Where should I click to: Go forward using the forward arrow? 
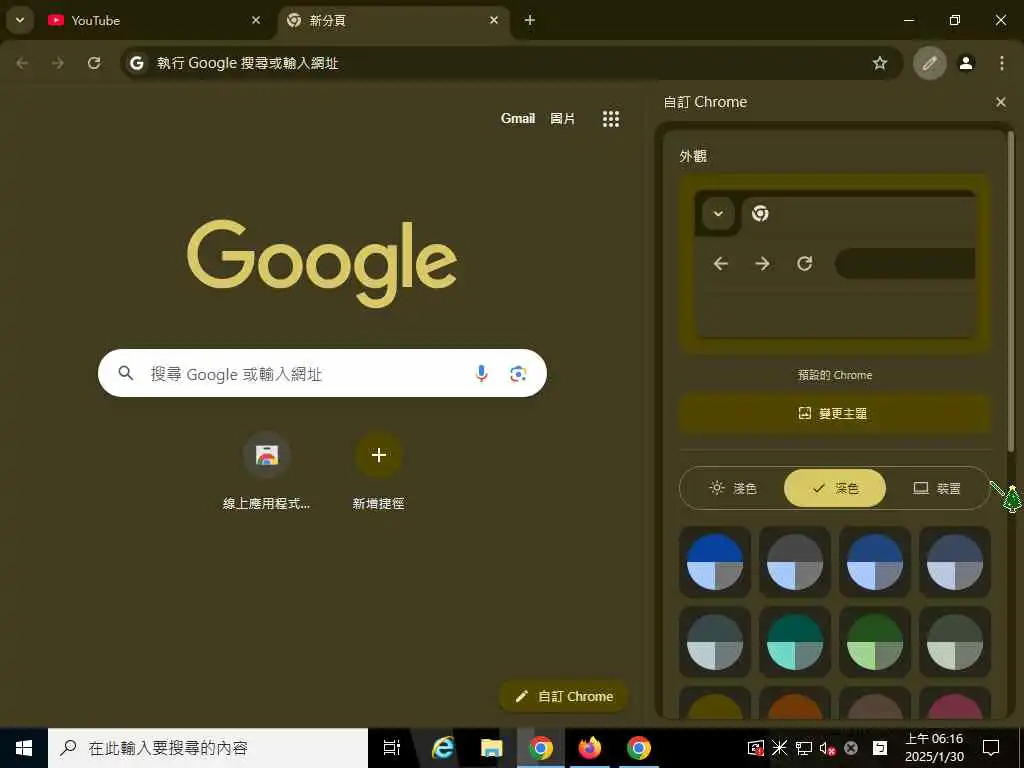[x=58, y=63]
